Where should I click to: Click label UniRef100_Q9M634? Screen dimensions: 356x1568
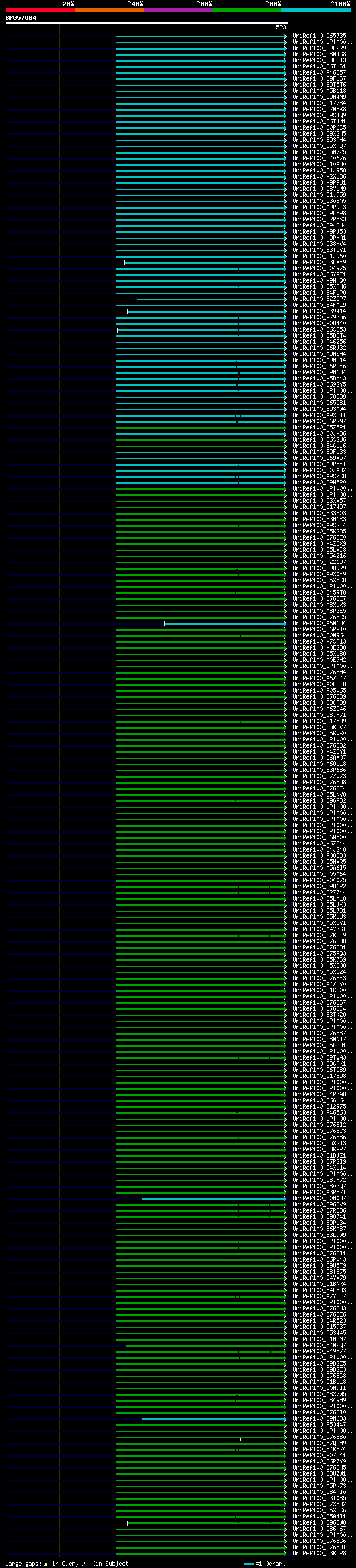319,373
